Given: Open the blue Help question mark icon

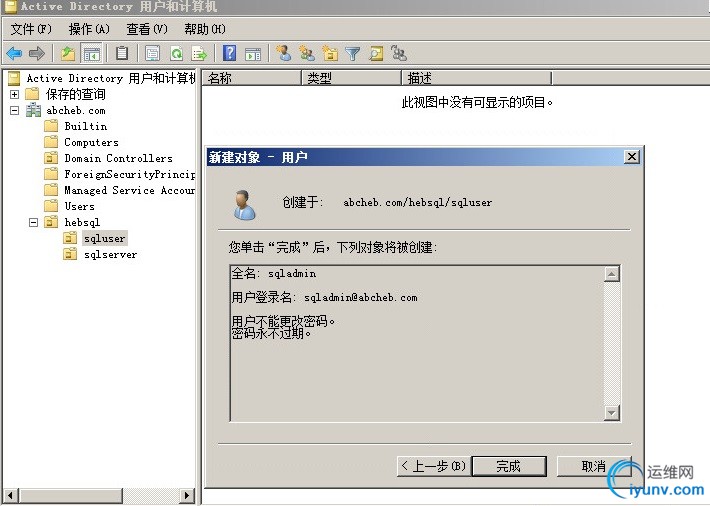Looking at the screenshot, I should 230,53.
